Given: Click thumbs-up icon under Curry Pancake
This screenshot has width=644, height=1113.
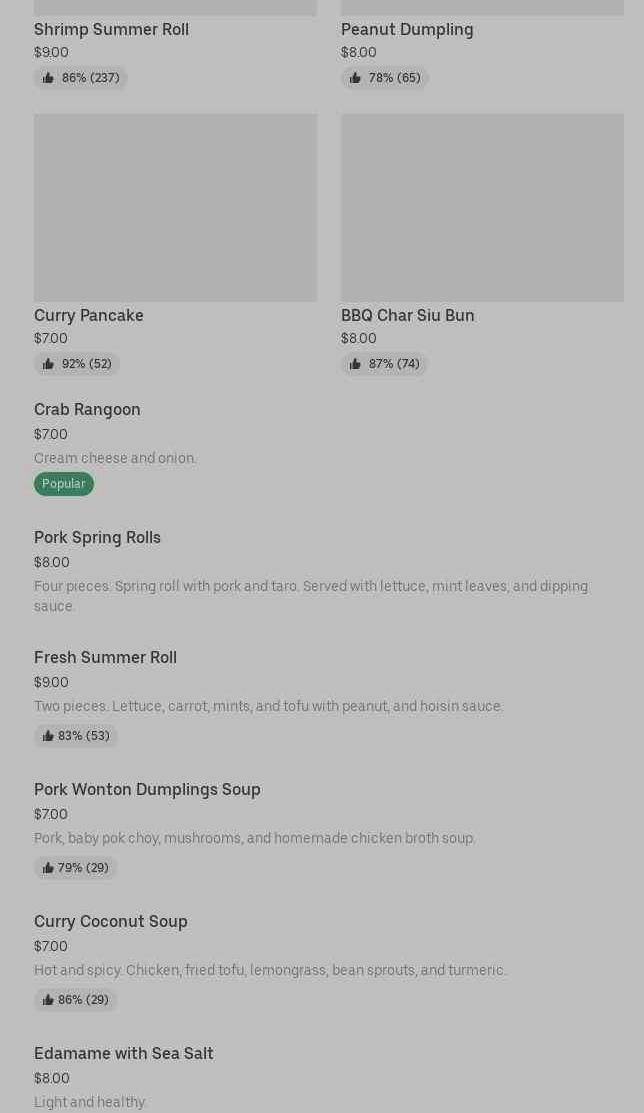Looking at the screenshot, I should pyautogui.click(x=48, y=364).
